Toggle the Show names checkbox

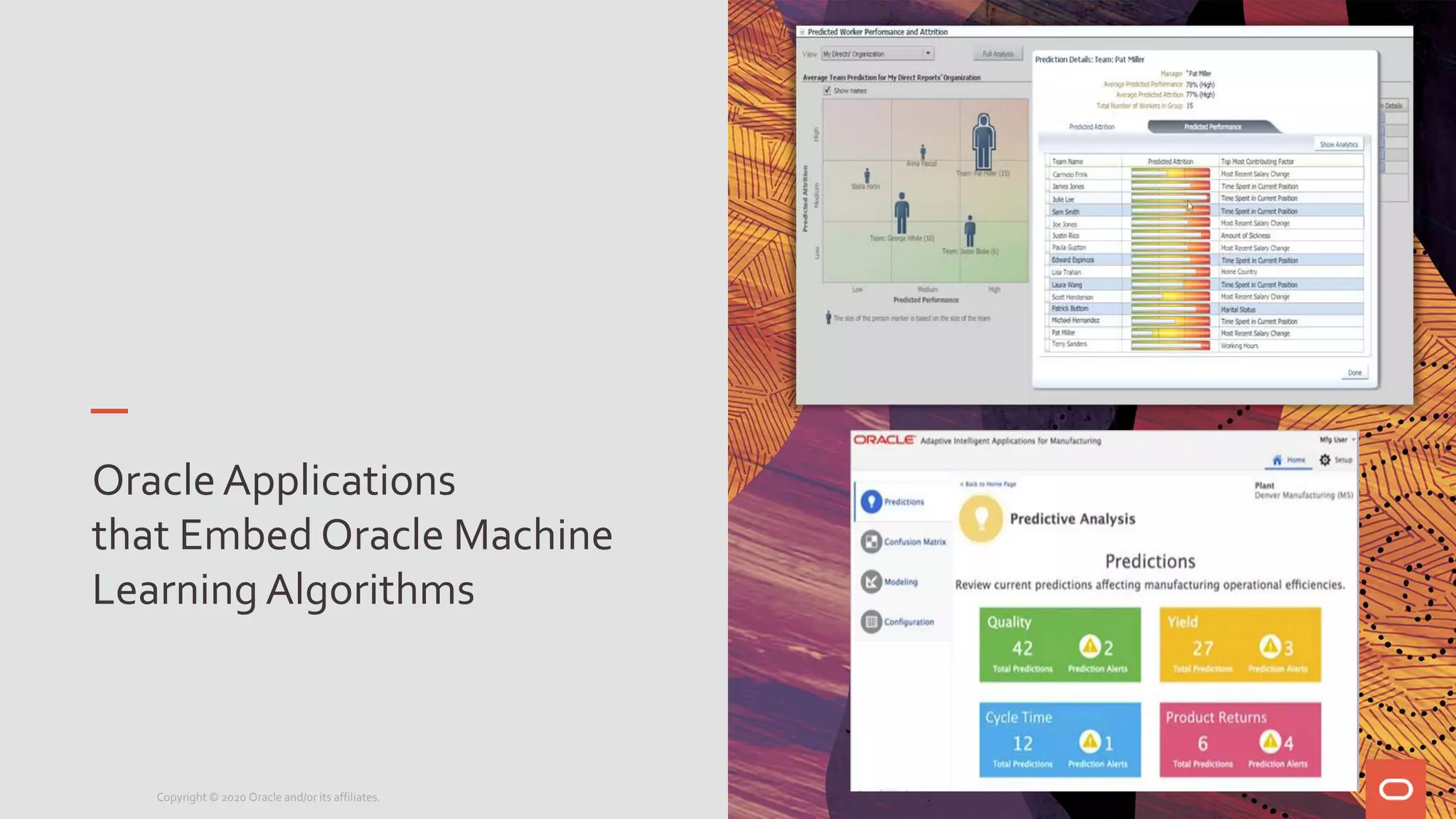(827, 90)
